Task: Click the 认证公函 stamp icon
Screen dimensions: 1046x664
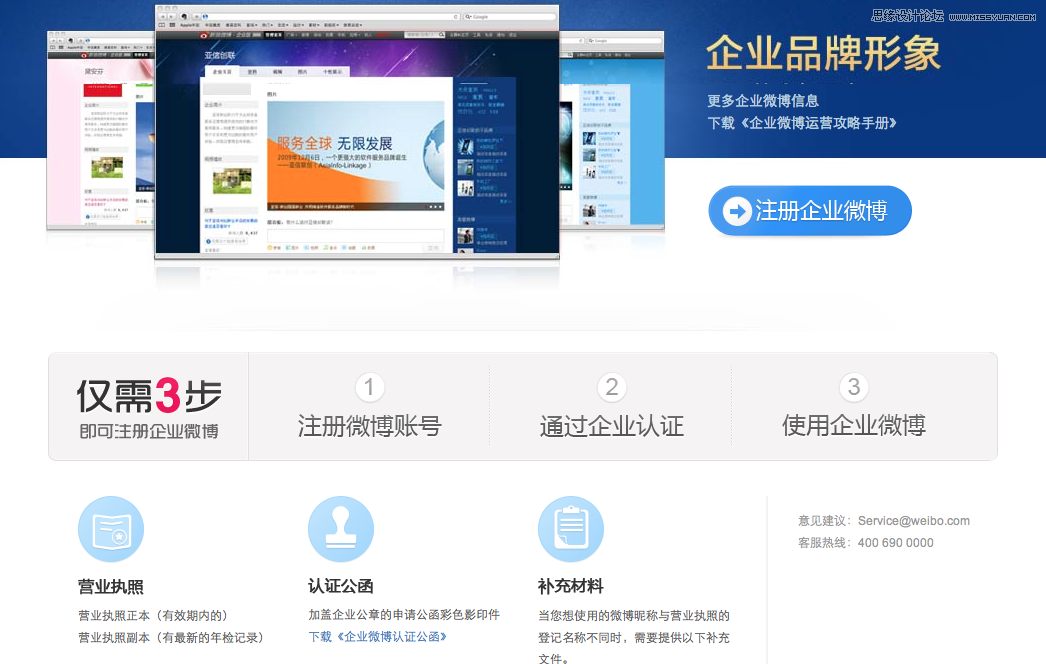Action: point(340,529)
